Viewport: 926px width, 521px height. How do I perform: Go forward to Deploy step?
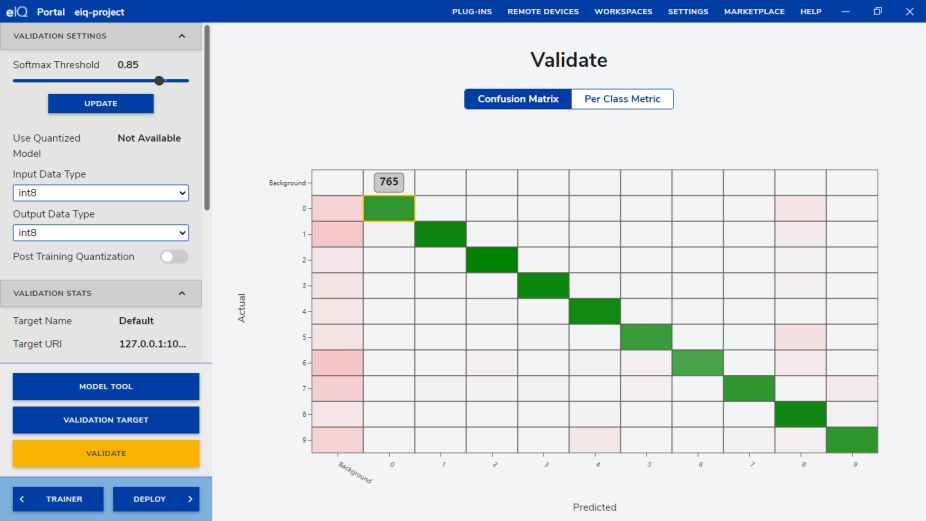[156, 499]
